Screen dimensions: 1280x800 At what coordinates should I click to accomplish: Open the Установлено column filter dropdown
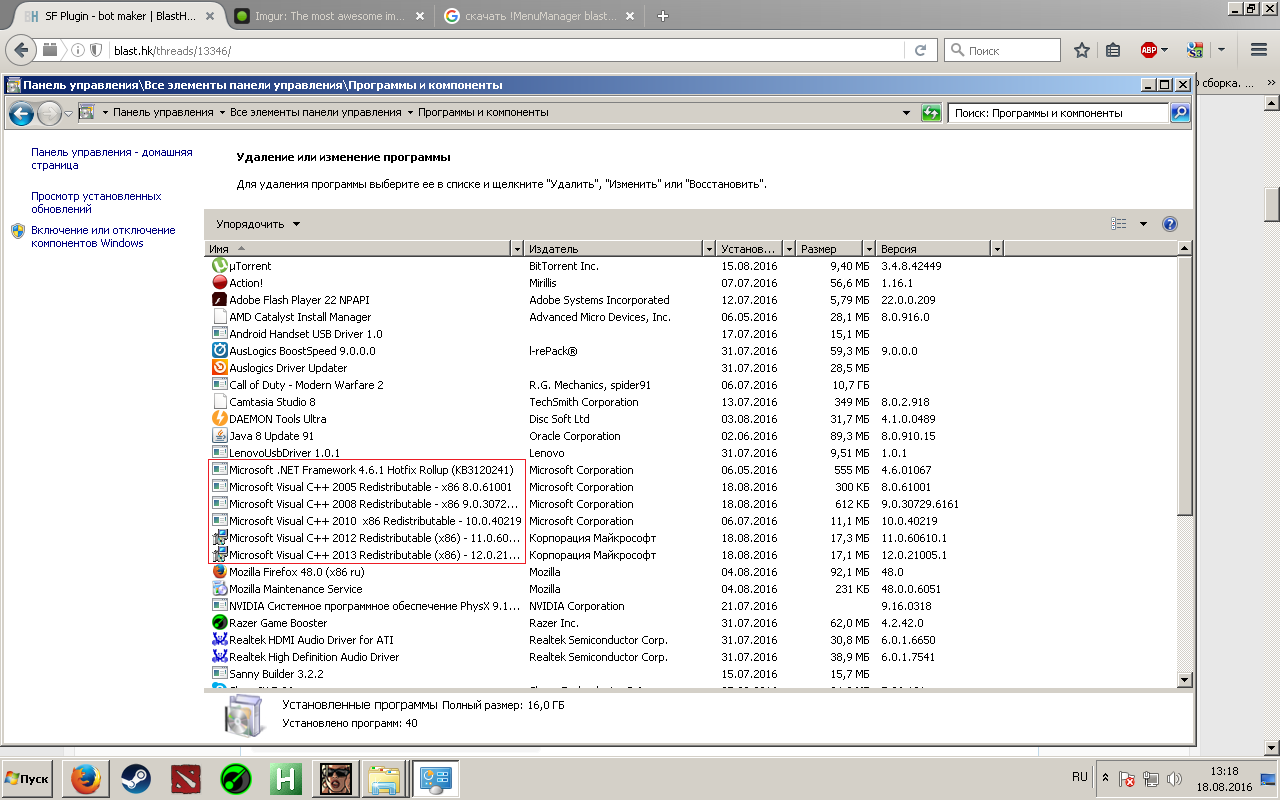tap(789, 249)
